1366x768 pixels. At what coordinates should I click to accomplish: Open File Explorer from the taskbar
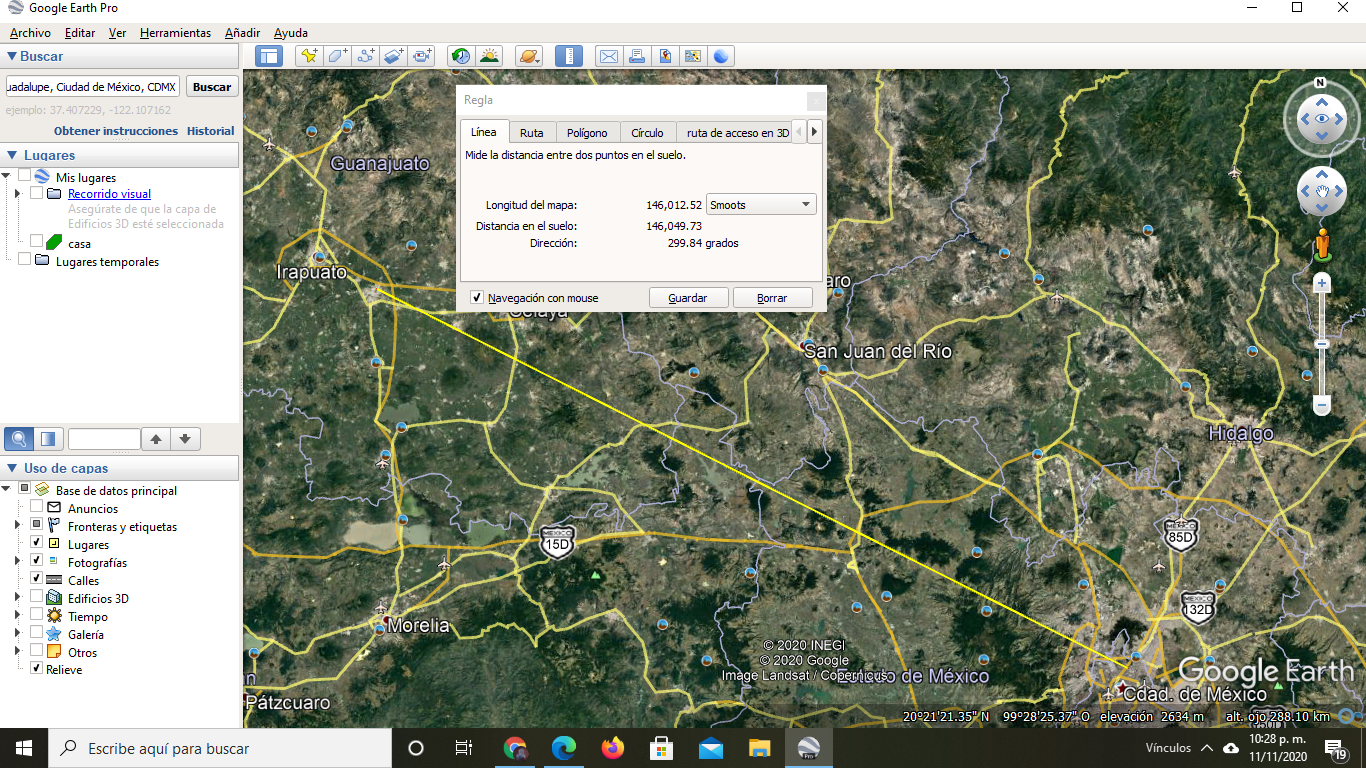(760, 748)
